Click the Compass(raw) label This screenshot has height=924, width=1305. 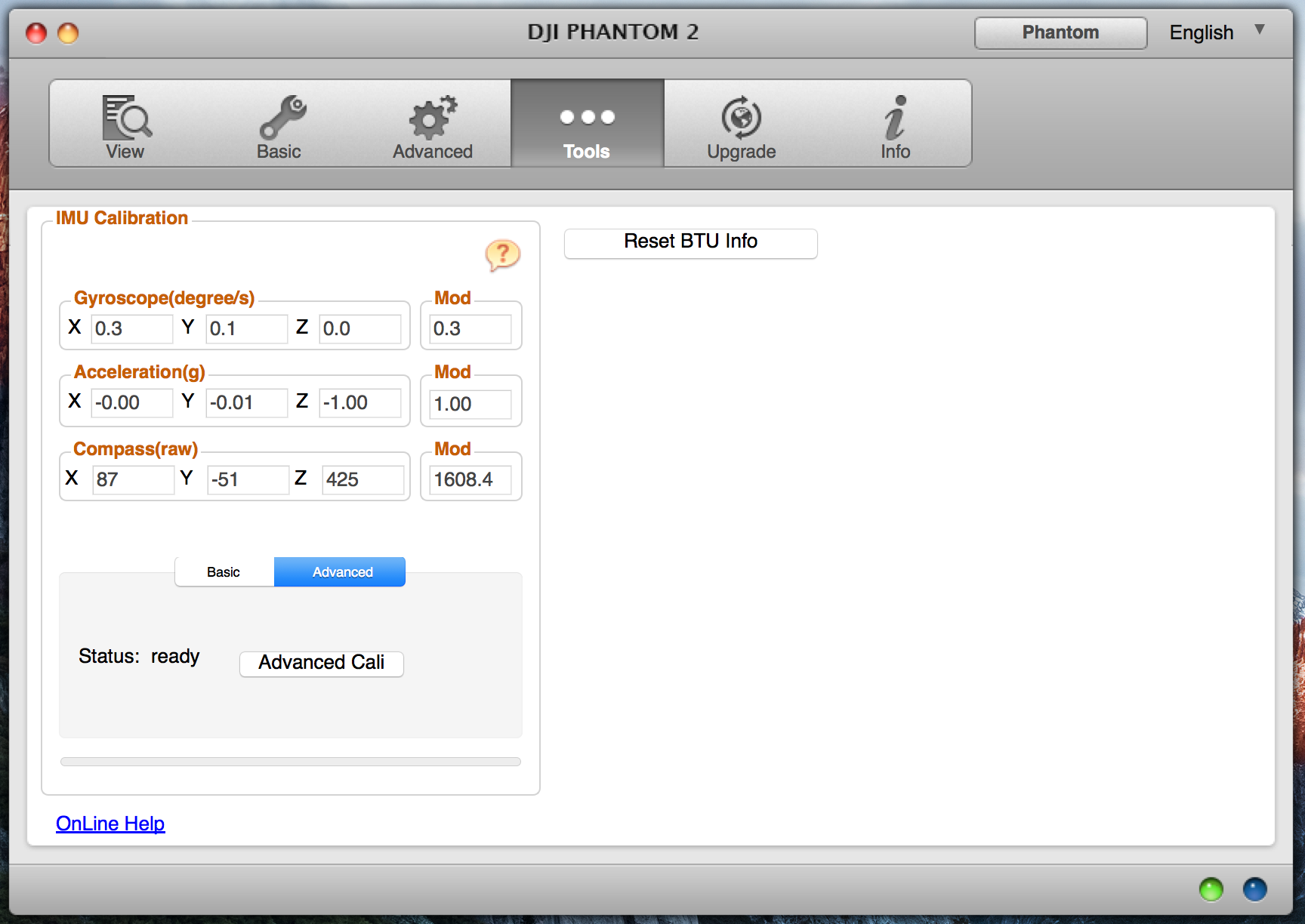pyautogui.click(x=136, y=449)
